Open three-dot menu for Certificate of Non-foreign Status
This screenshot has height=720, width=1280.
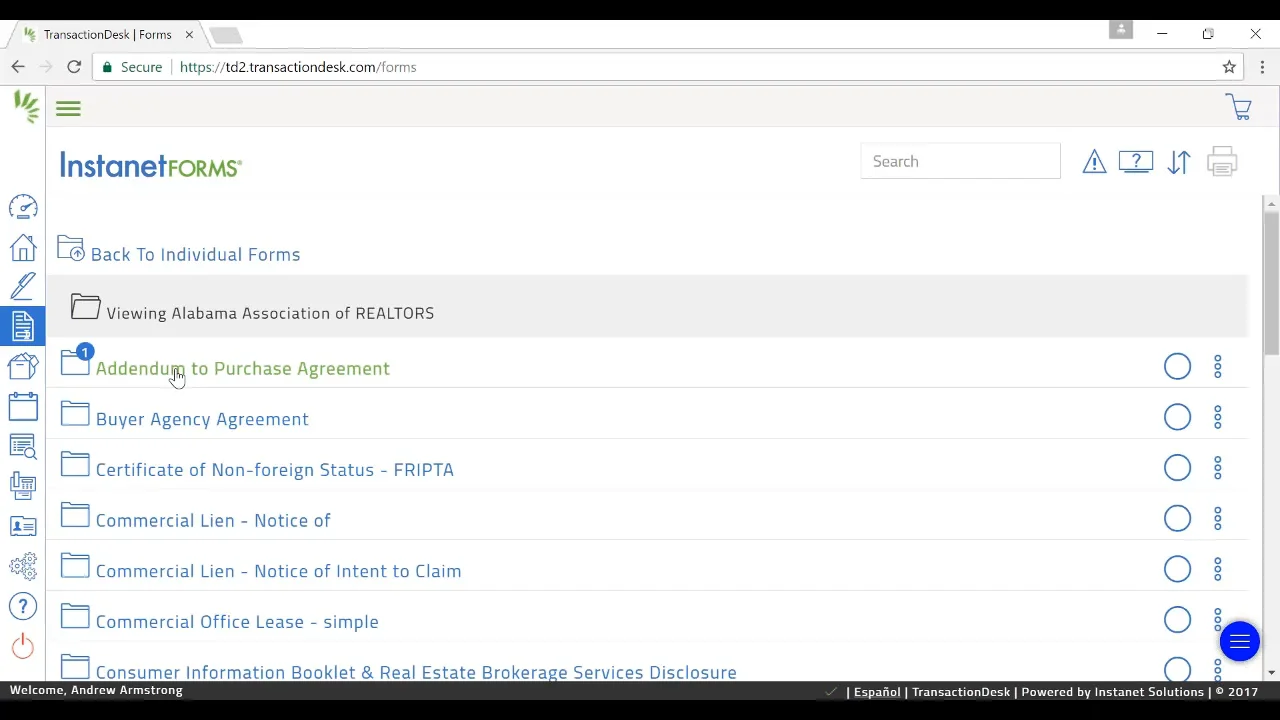point(1218,468)
